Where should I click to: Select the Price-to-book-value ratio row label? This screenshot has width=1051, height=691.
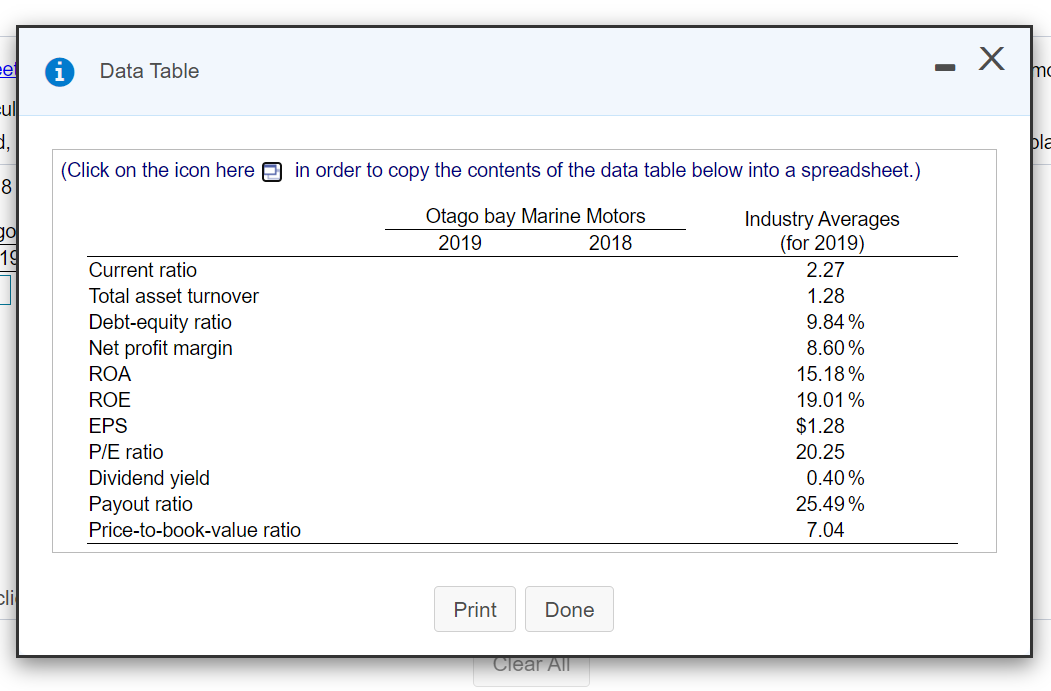[194, 530]
